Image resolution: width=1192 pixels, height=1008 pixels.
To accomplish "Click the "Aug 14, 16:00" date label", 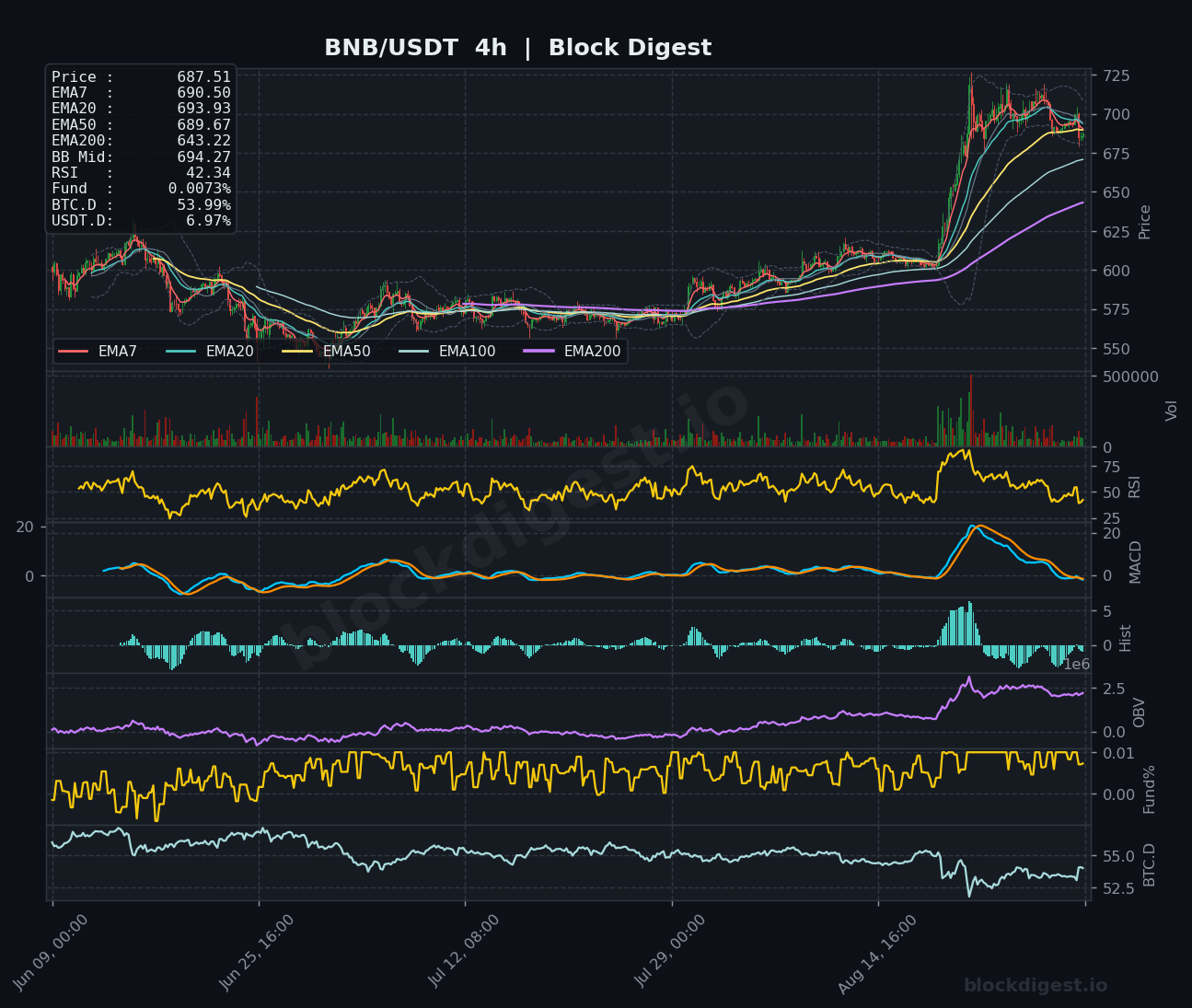I will point(876,953).
